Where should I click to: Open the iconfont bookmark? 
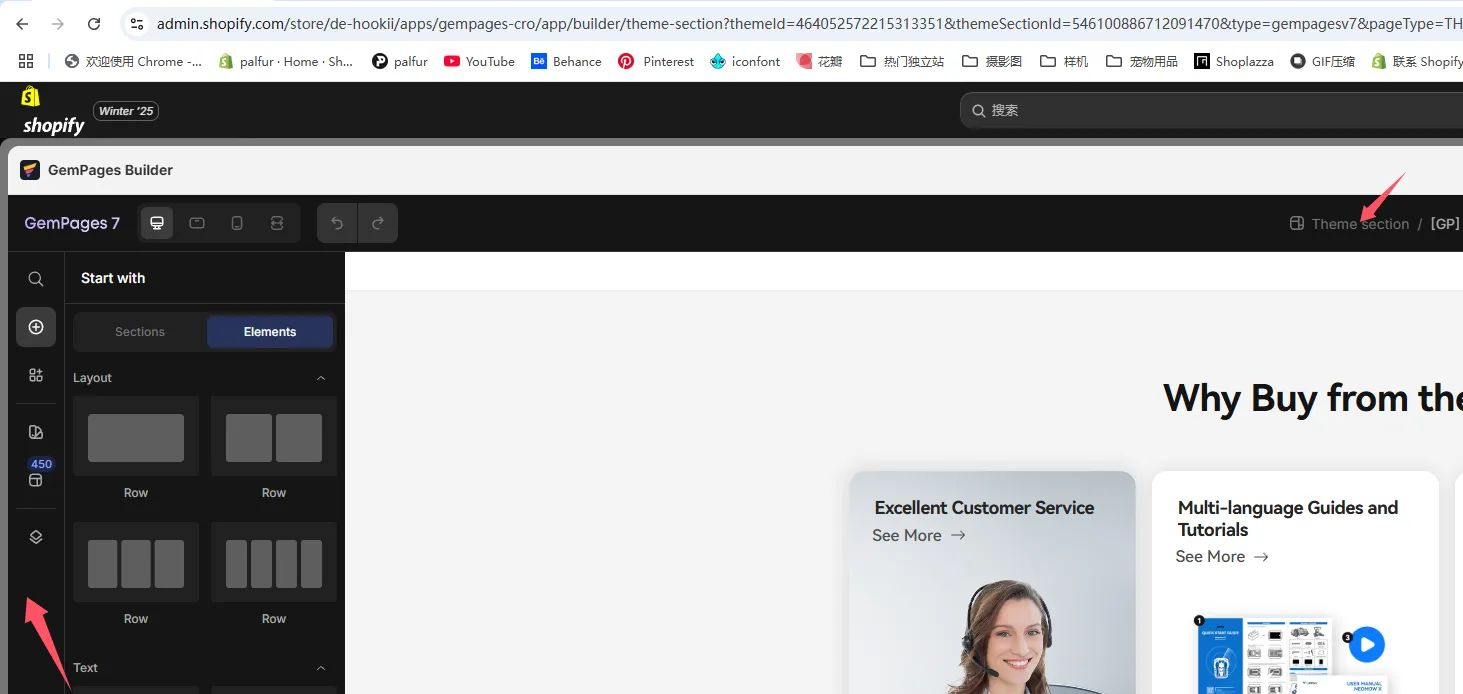(x=745, y=61)
